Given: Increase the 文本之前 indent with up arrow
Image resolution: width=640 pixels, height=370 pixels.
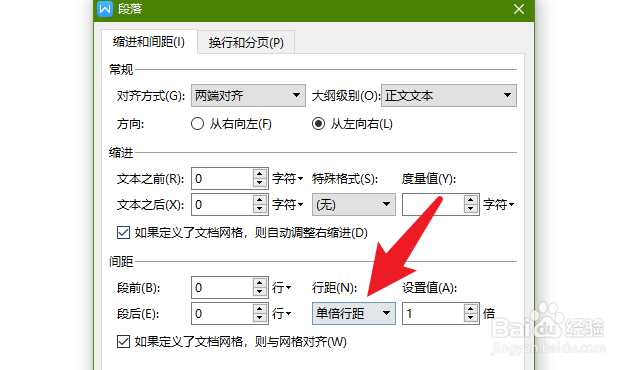Looking at the screenshot, I should (260, 173).
